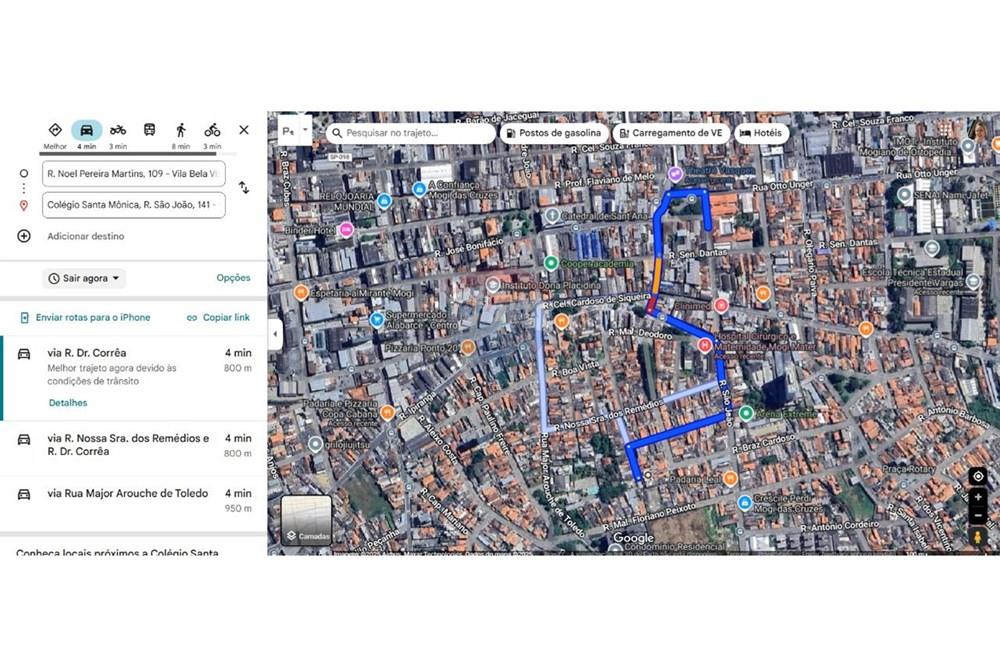Collapse the side panel using the arrow

point(275,334)
